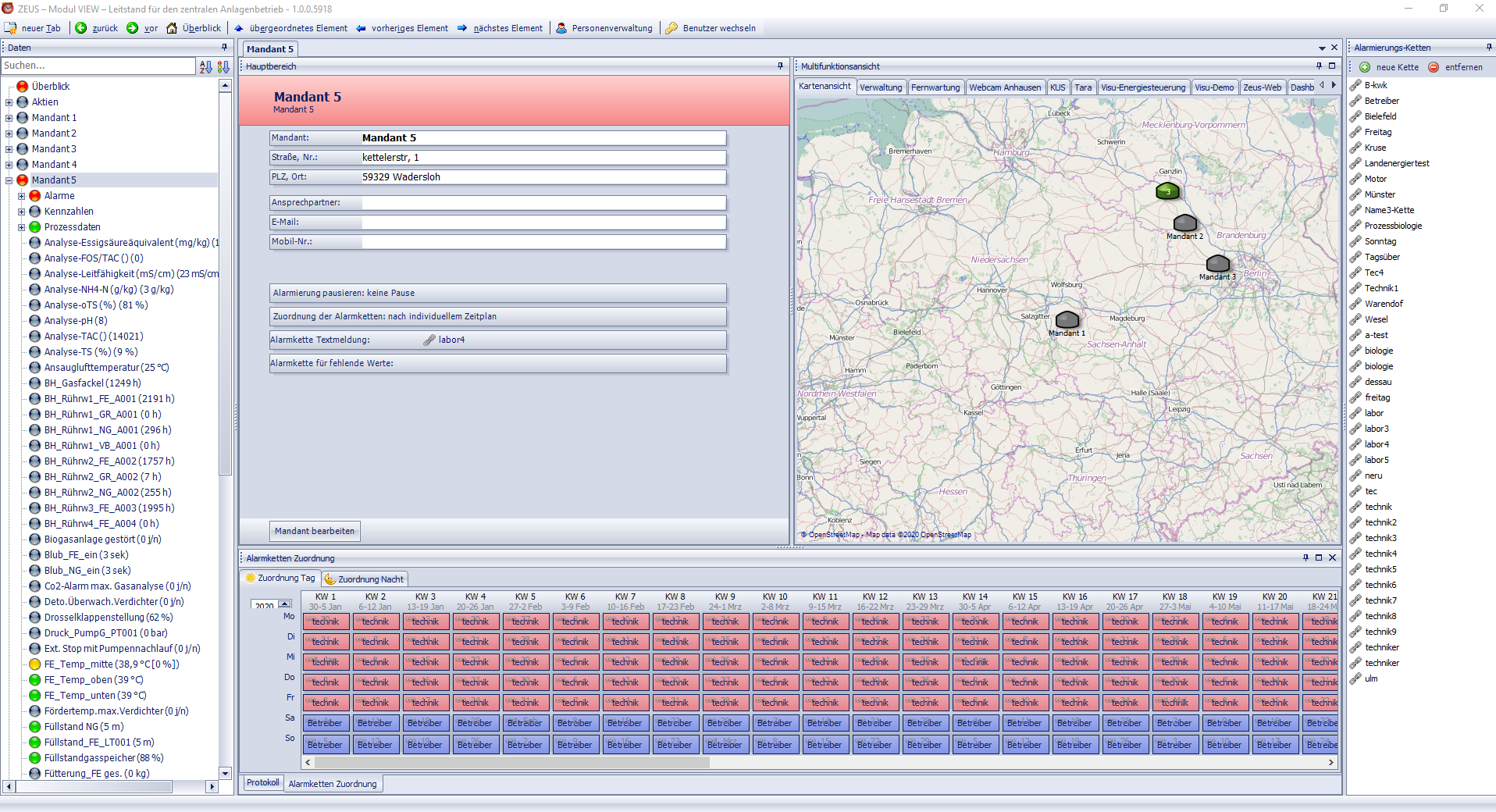Image resolution: width=1496 pixels, height=812 pixels.
Task: Click the neuer Tab toolbar icon
Action: coord(10,28)
